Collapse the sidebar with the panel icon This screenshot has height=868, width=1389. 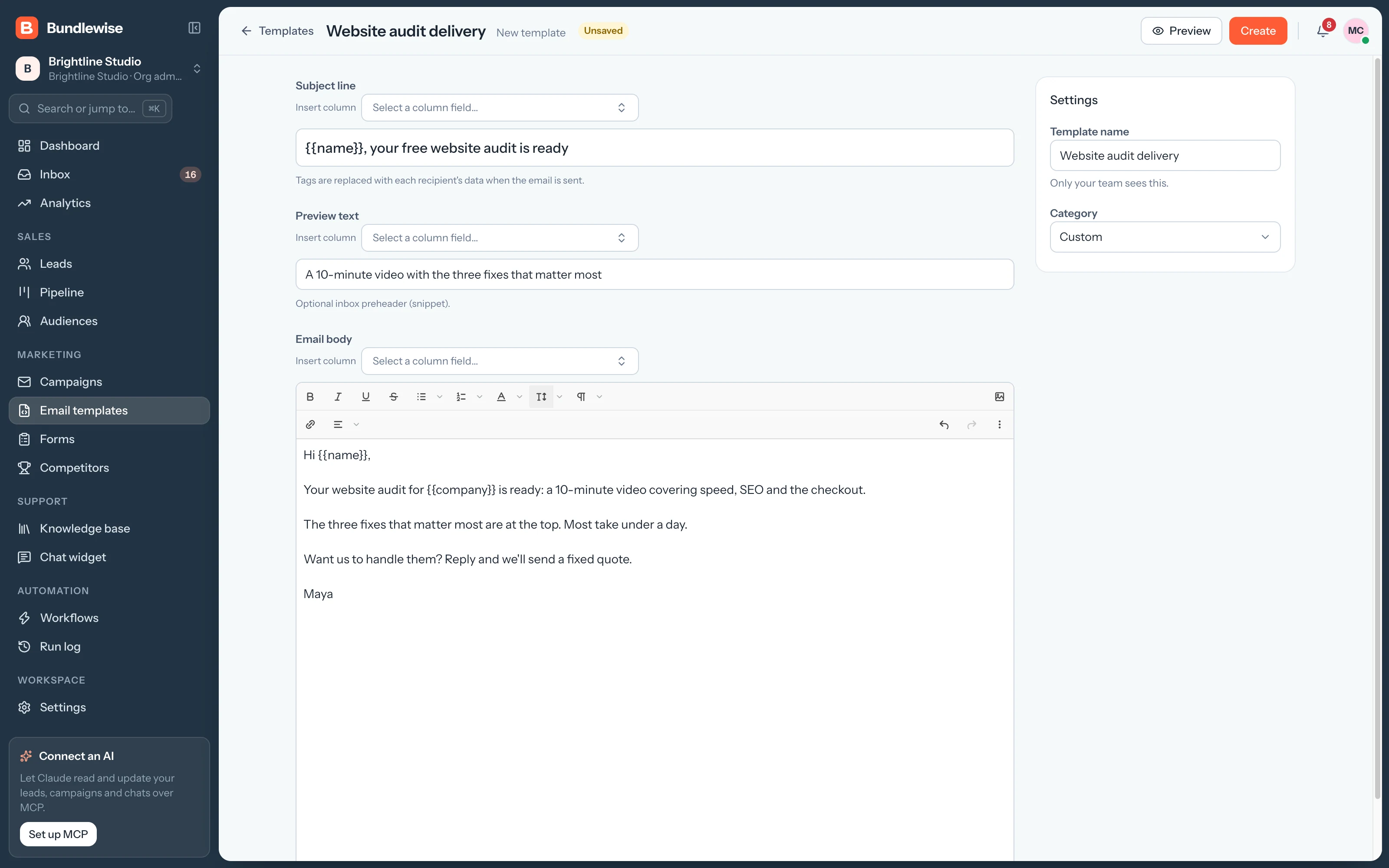(194, 28)
